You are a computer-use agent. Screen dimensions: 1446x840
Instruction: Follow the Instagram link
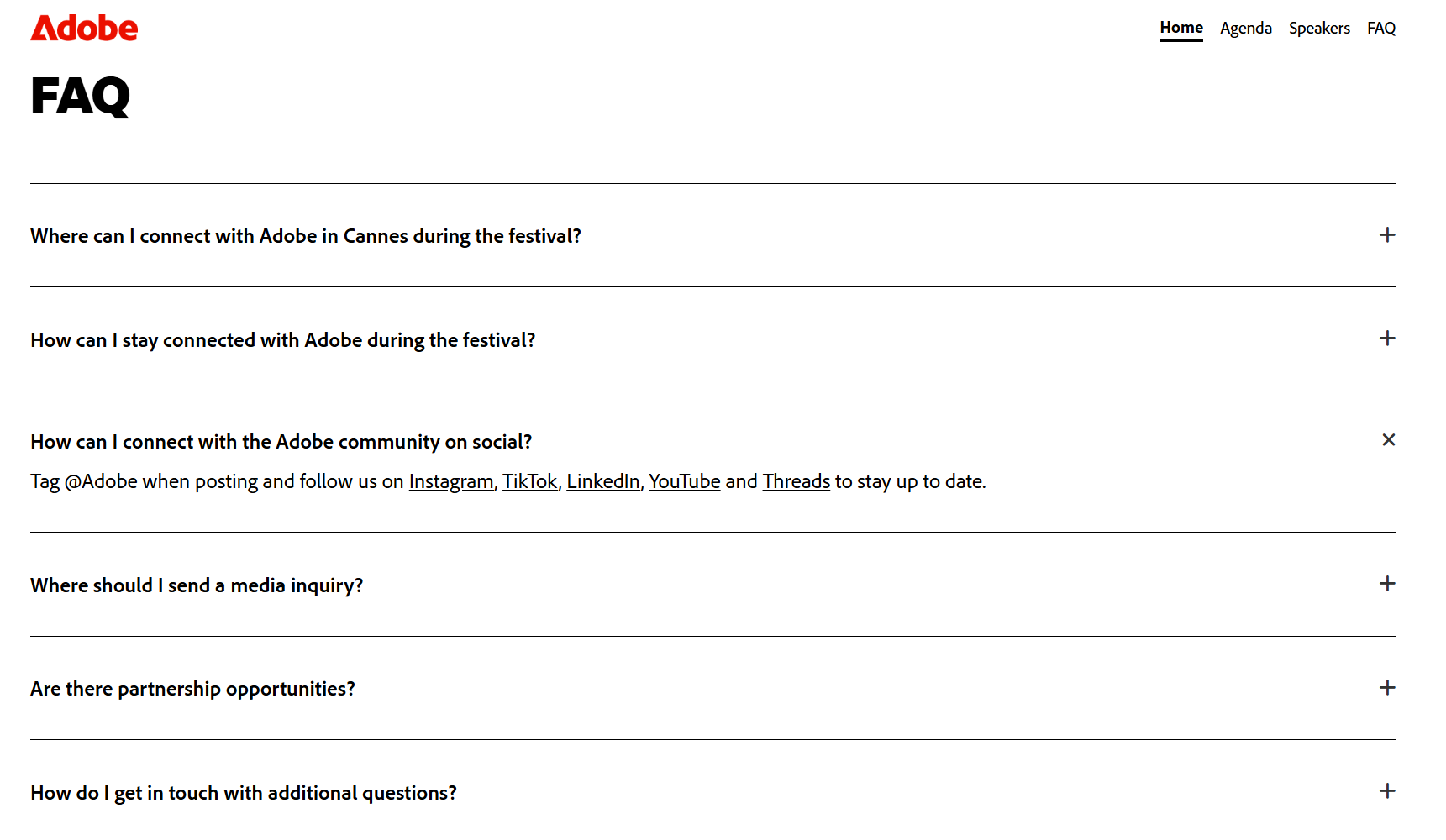pyautogui.click(x=451, y=481)
